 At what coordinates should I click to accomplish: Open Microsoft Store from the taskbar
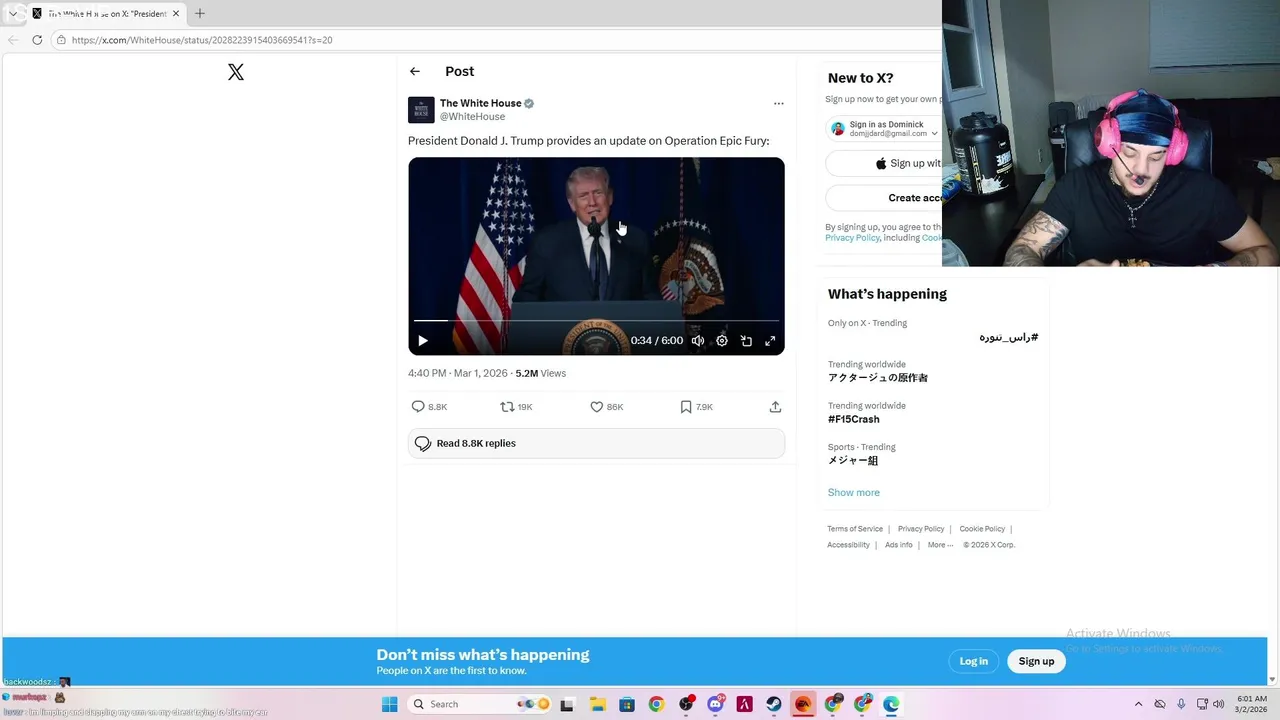[626, 704]
